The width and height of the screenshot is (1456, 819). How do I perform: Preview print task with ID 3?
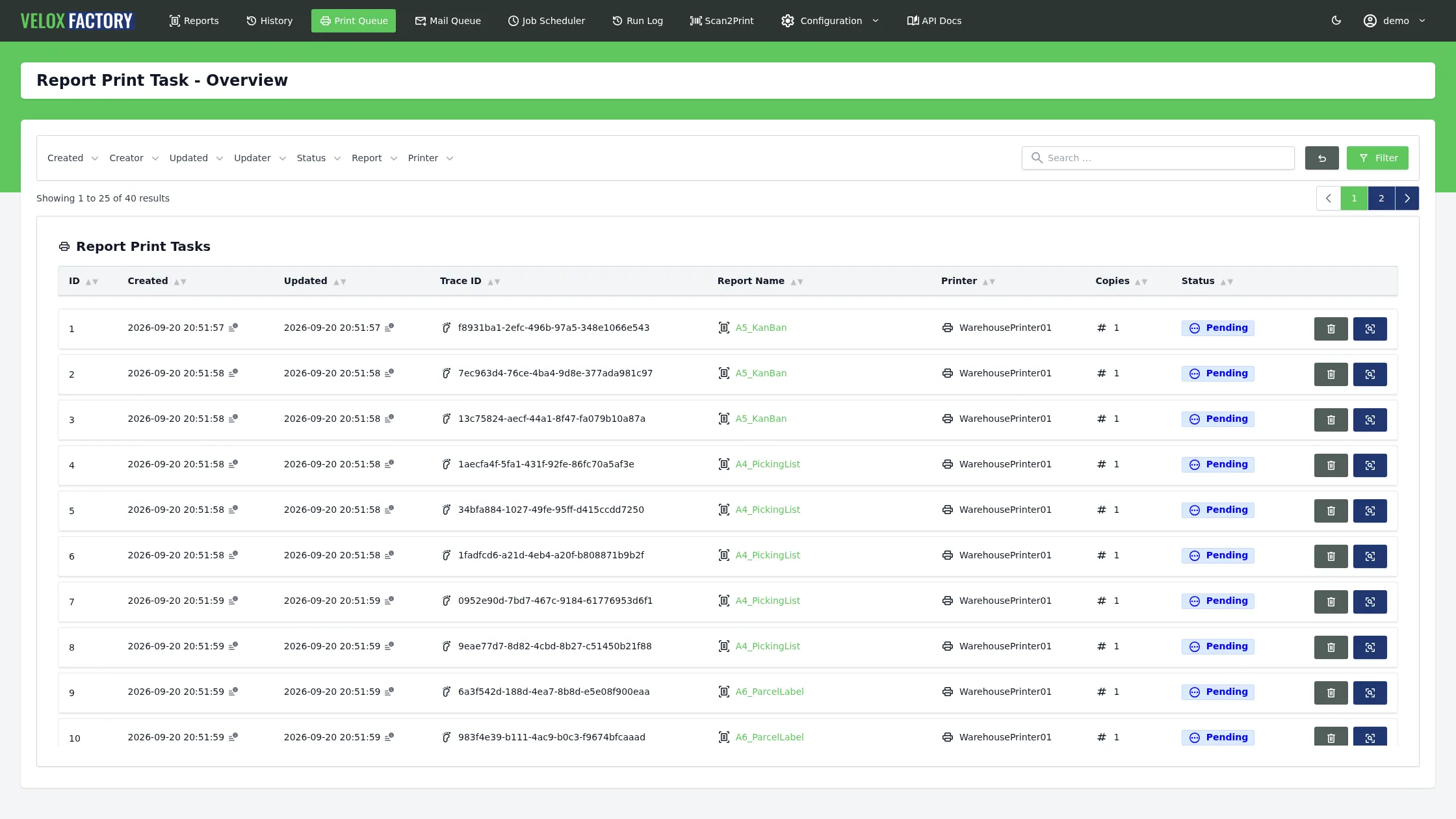click(1370, 420)
